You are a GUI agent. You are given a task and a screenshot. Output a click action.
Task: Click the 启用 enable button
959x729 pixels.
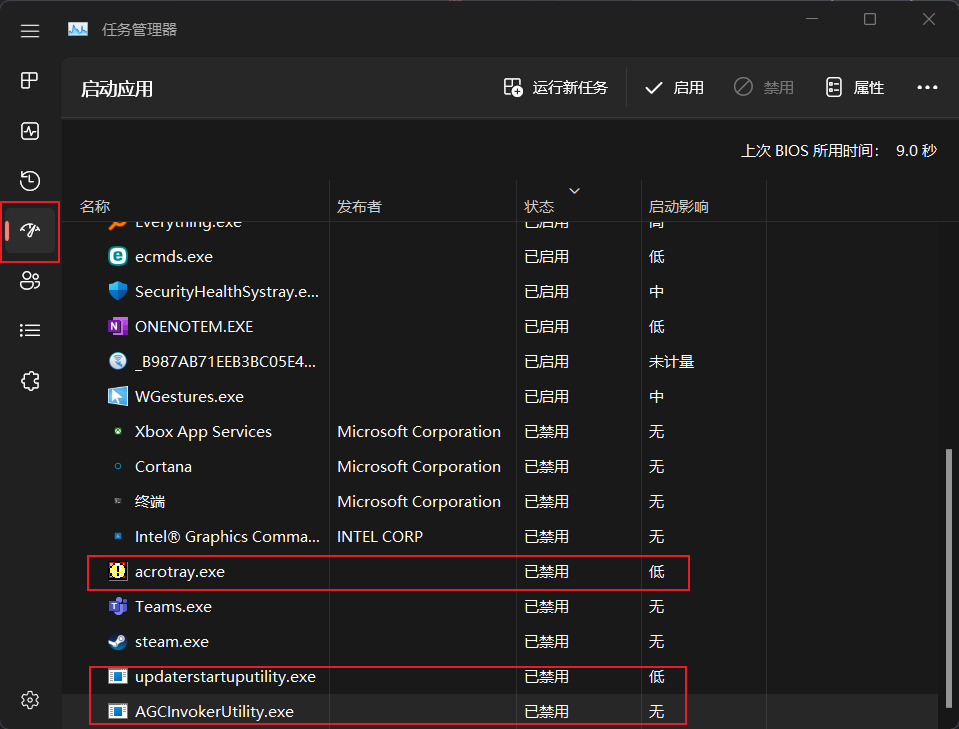675,87
